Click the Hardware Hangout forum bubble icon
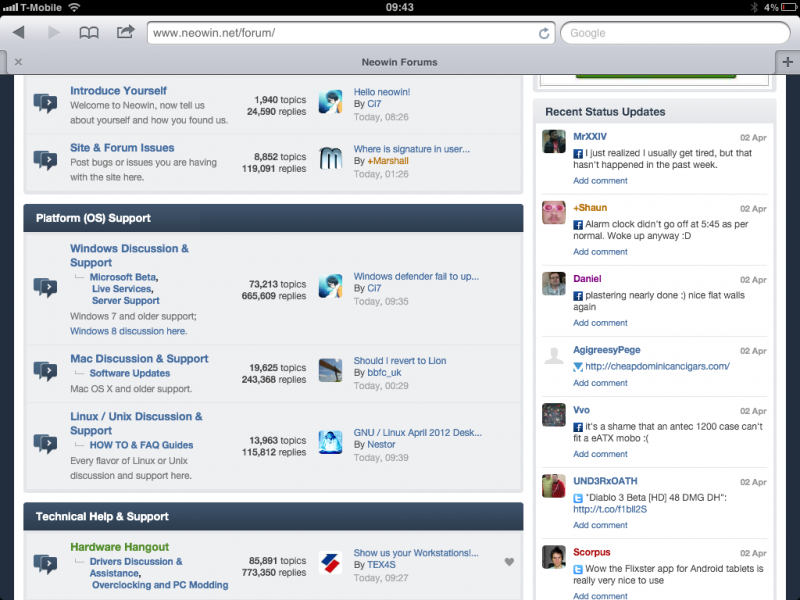Viewport: 800px width, 600px height. coord(45,564)
